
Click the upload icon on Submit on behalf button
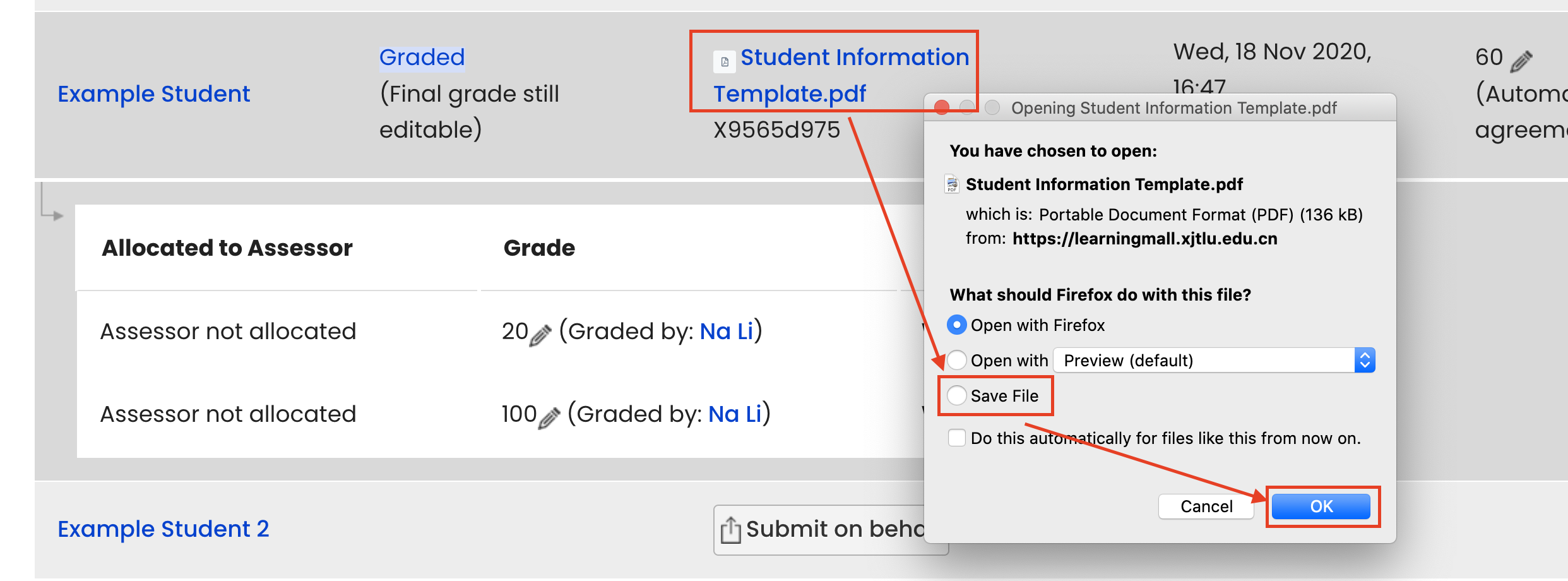[x=731, y=529]
